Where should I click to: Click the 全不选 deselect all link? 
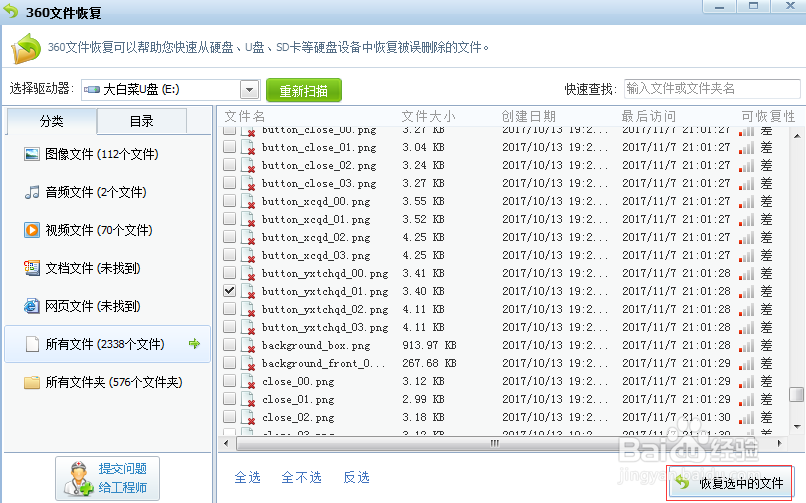[301, 477]
